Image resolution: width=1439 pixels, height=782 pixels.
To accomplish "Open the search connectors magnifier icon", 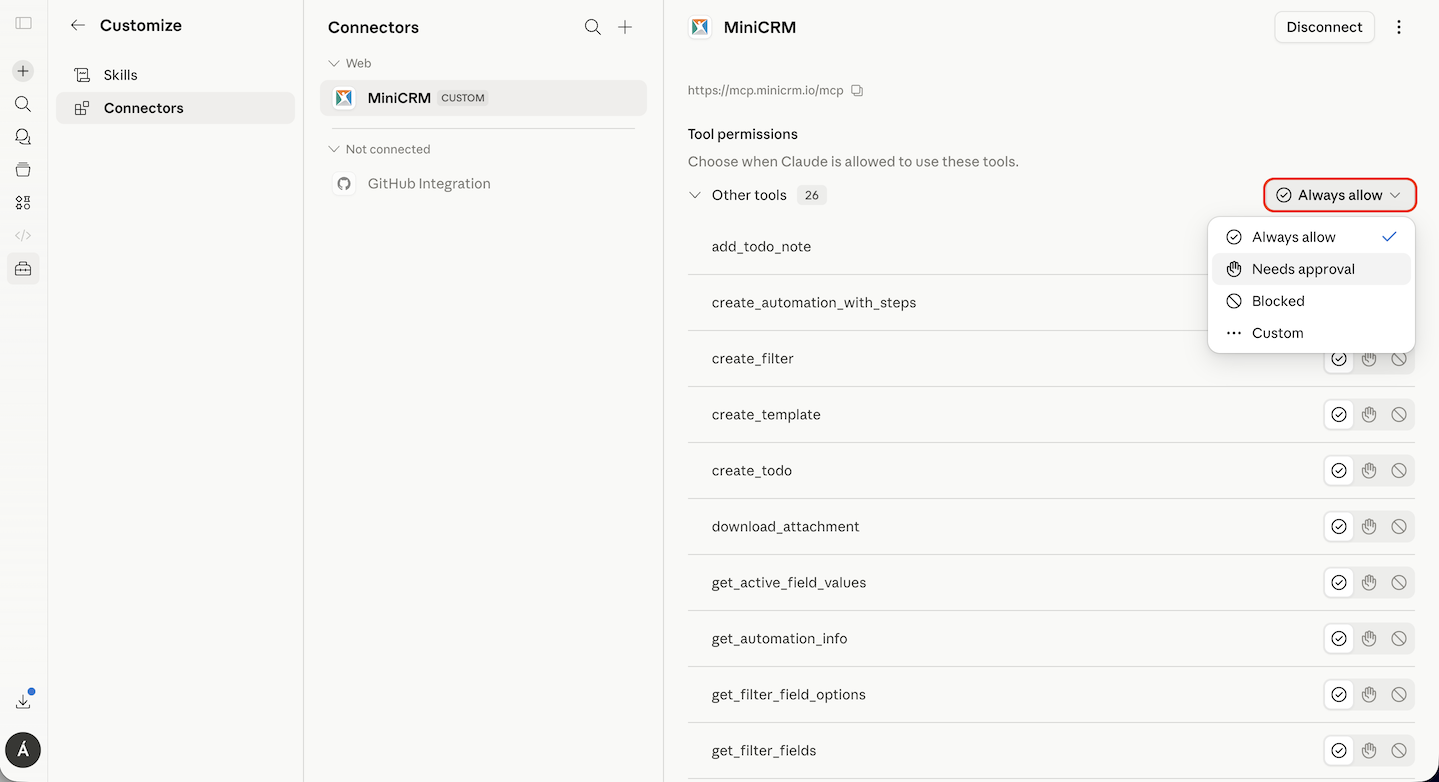I will click(x=593, y=27).
